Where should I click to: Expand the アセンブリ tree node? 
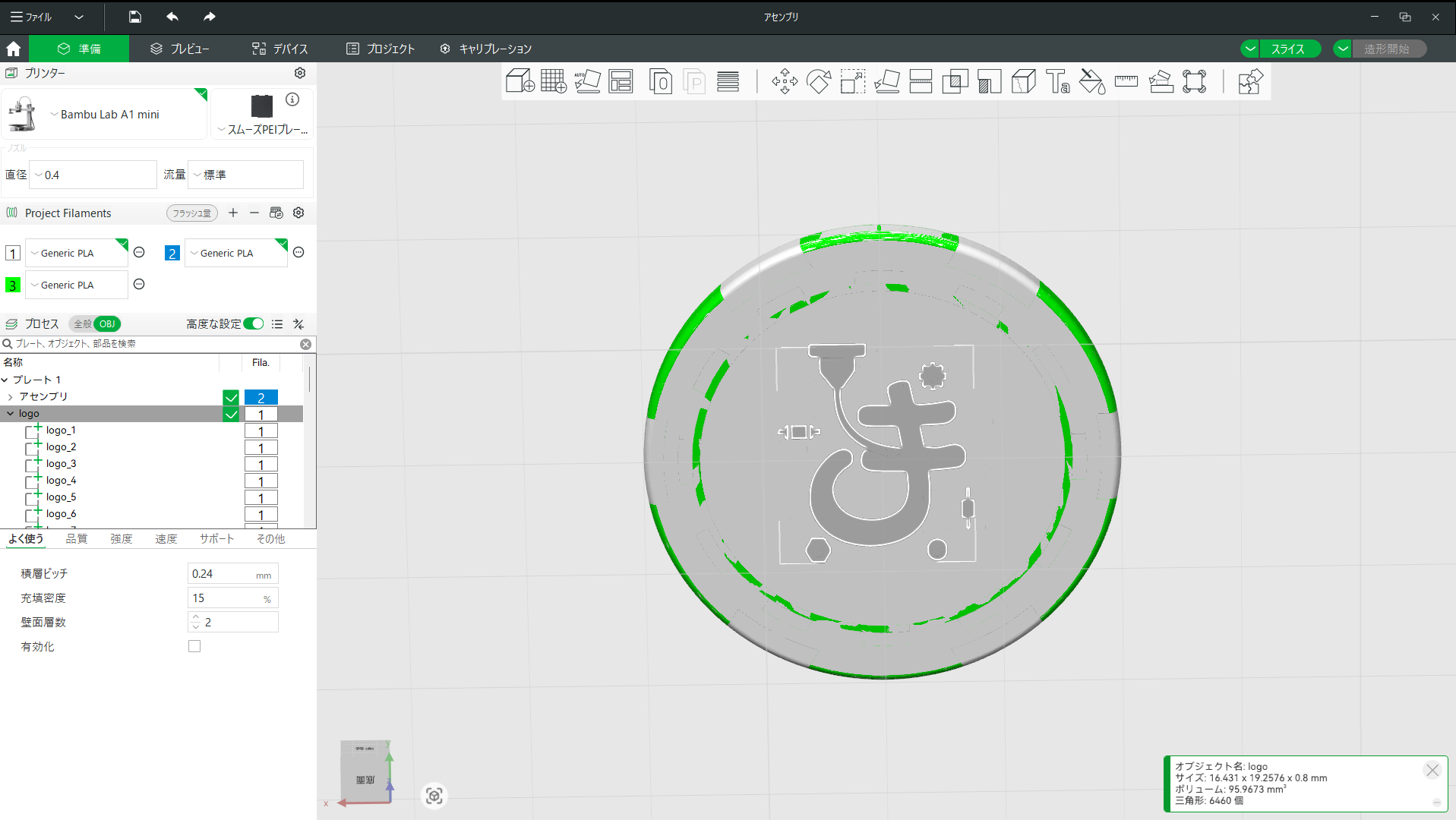pyautogui.click(x=11, y=397)
